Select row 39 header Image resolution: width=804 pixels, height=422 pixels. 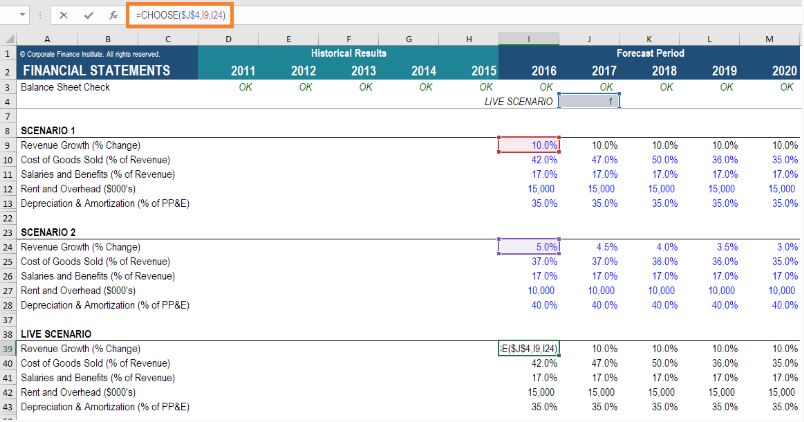(8, 349)
